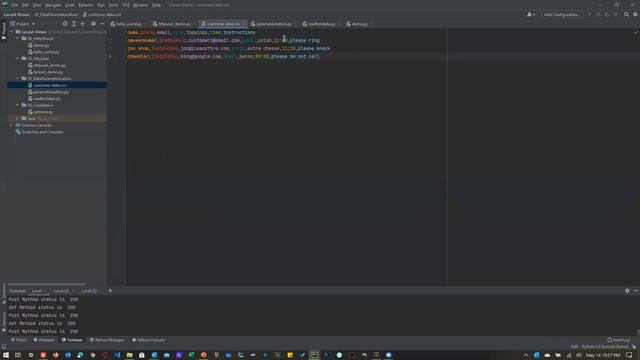This screenshot has width=640, height=360.
Task: Click the taskbar date and time
Action: [x=603, y=355]
